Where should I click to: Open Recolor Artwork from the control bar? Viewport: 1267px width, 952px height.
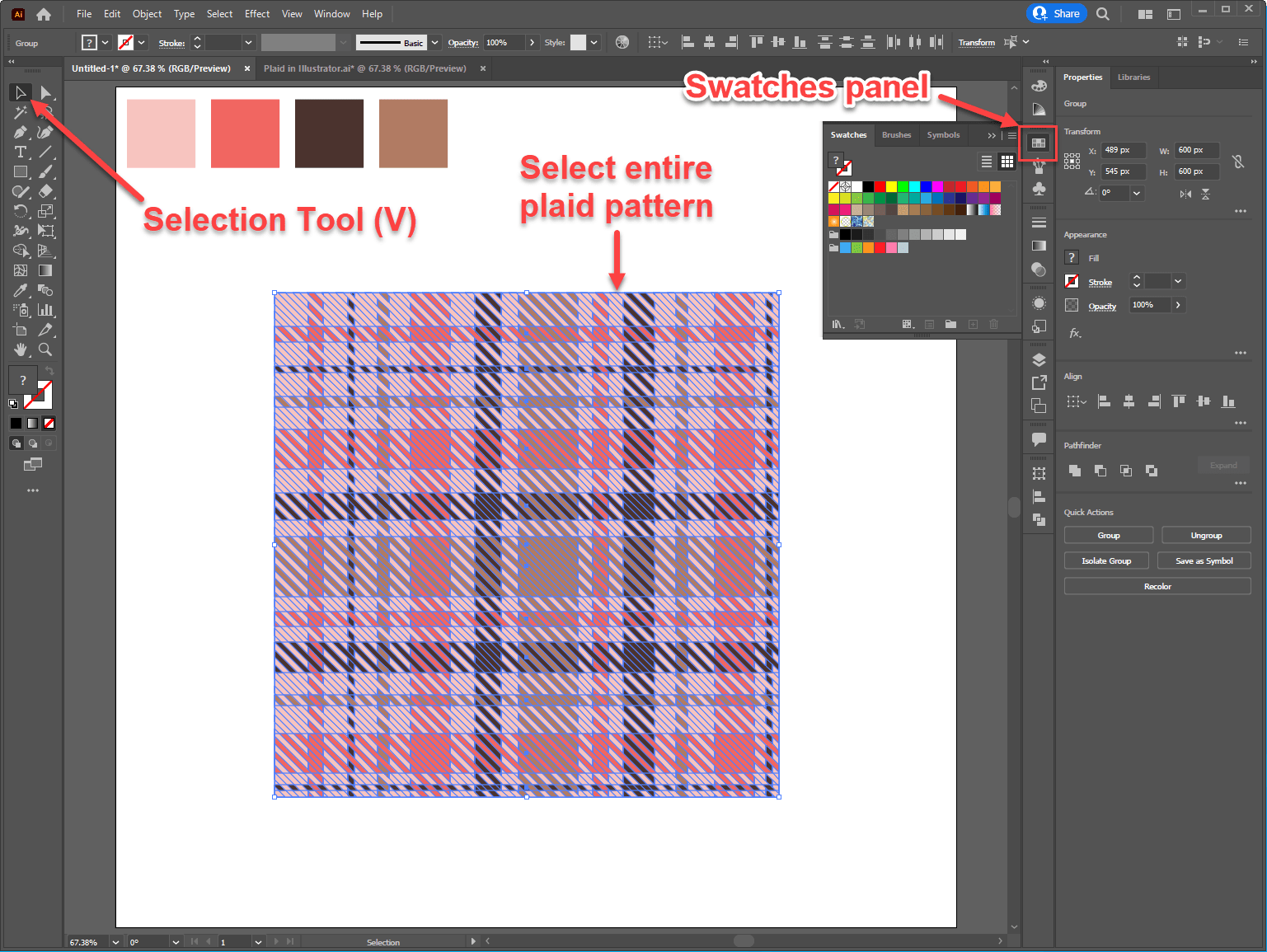coord(622,42)
